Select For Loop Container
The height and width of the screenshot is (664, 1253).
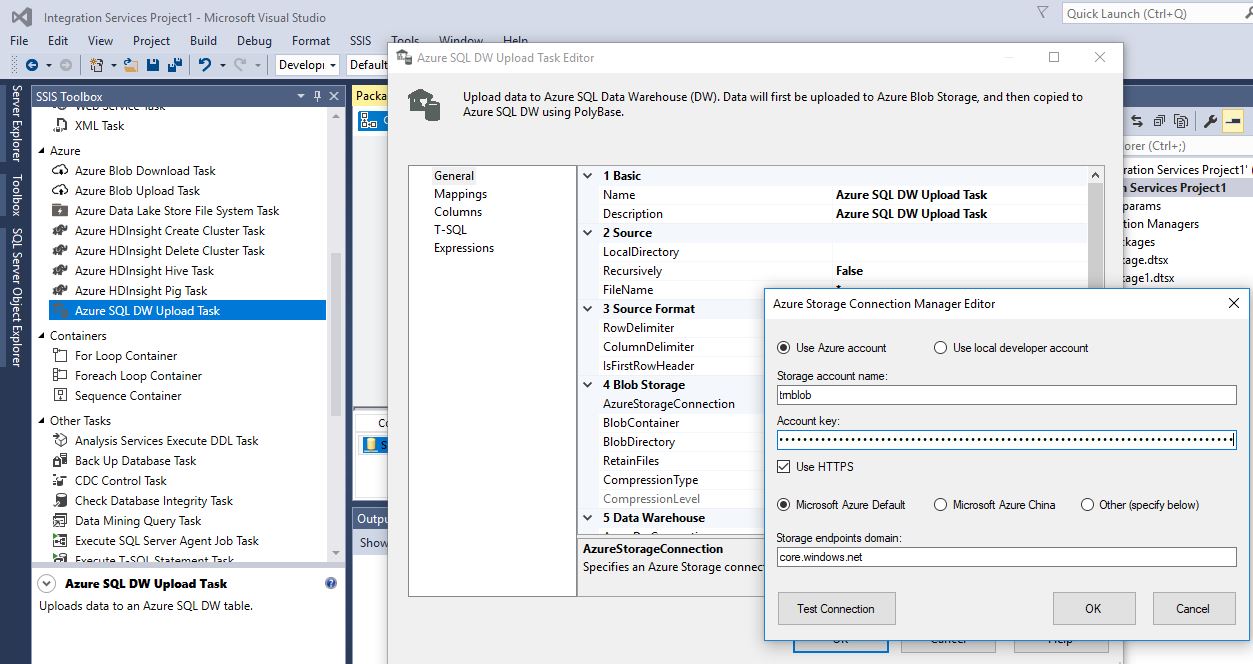[x=126, y=356]
